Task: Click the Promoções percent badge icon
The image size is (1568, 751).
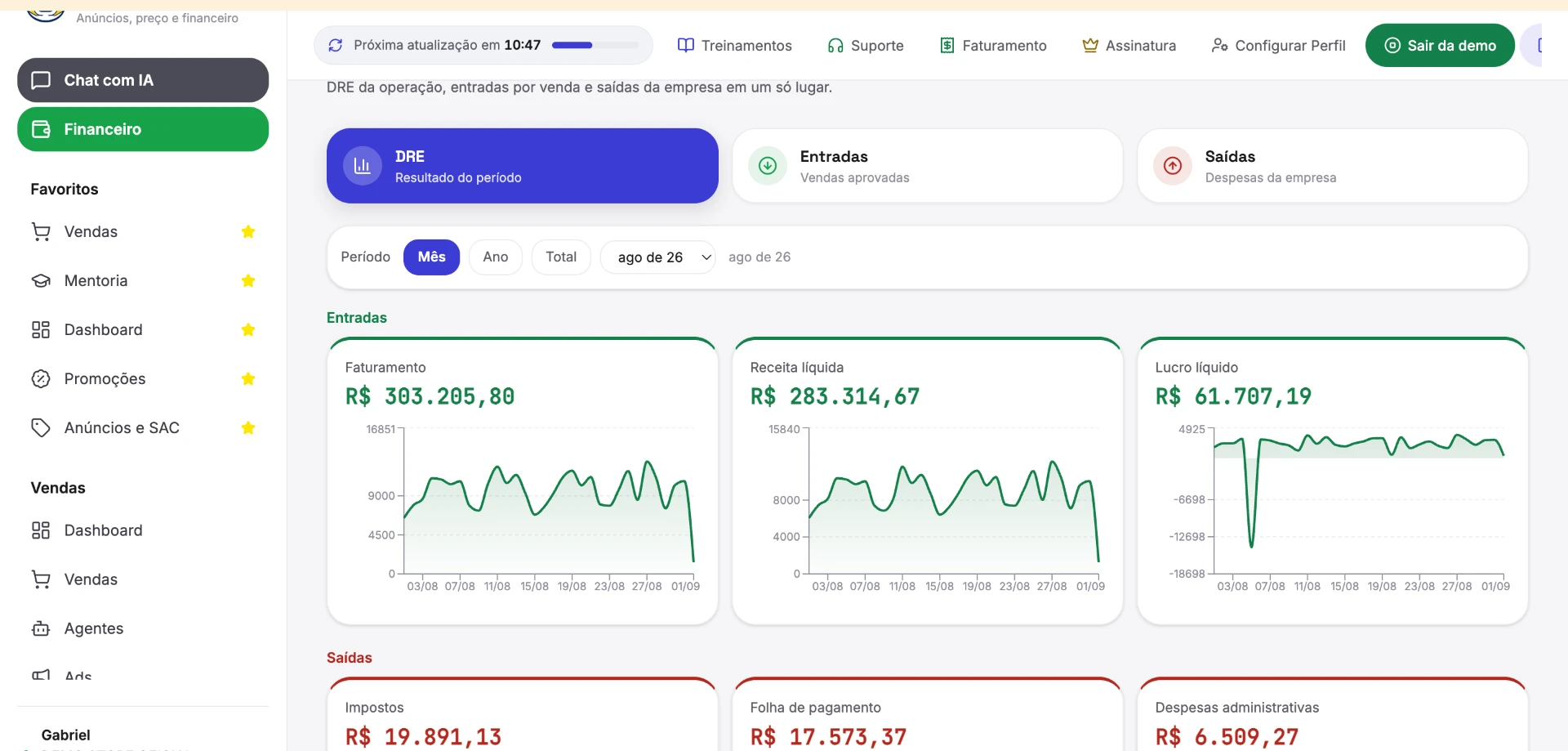Action: click(x=41, y=379)
